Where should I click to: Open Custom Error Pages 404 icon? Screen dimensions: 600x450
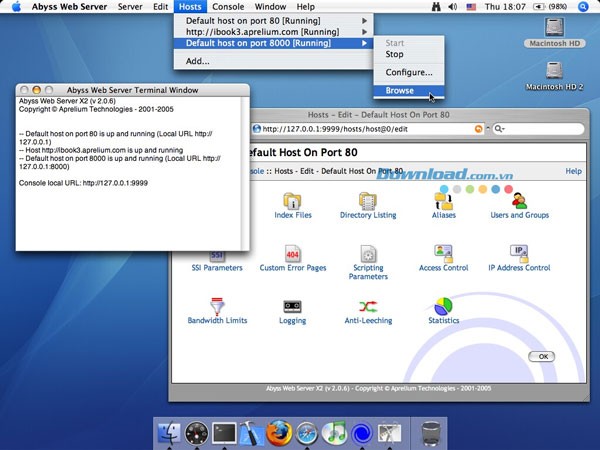click(x=292, y=254)
